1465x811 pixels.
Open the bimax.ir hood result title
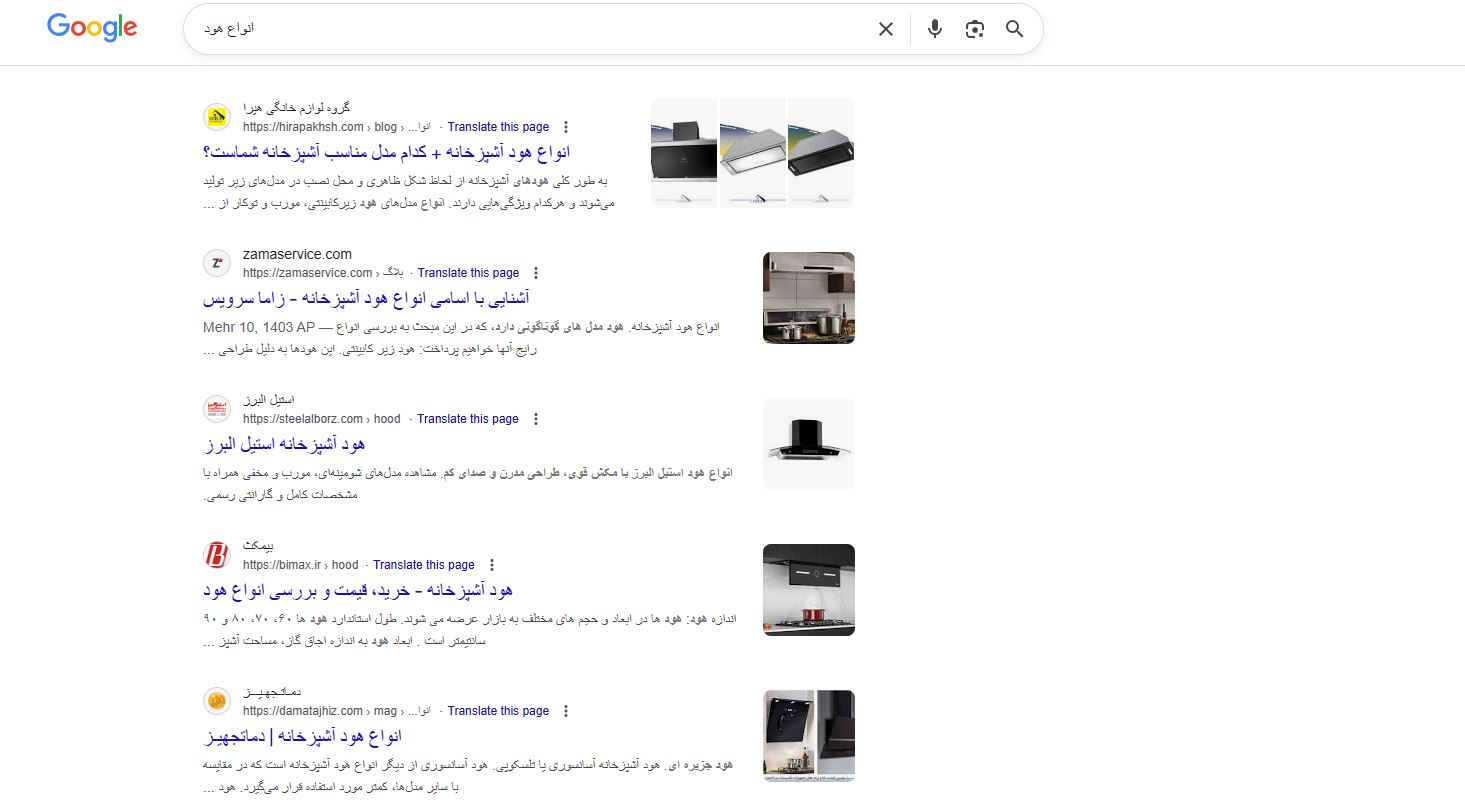pos(358,590)
